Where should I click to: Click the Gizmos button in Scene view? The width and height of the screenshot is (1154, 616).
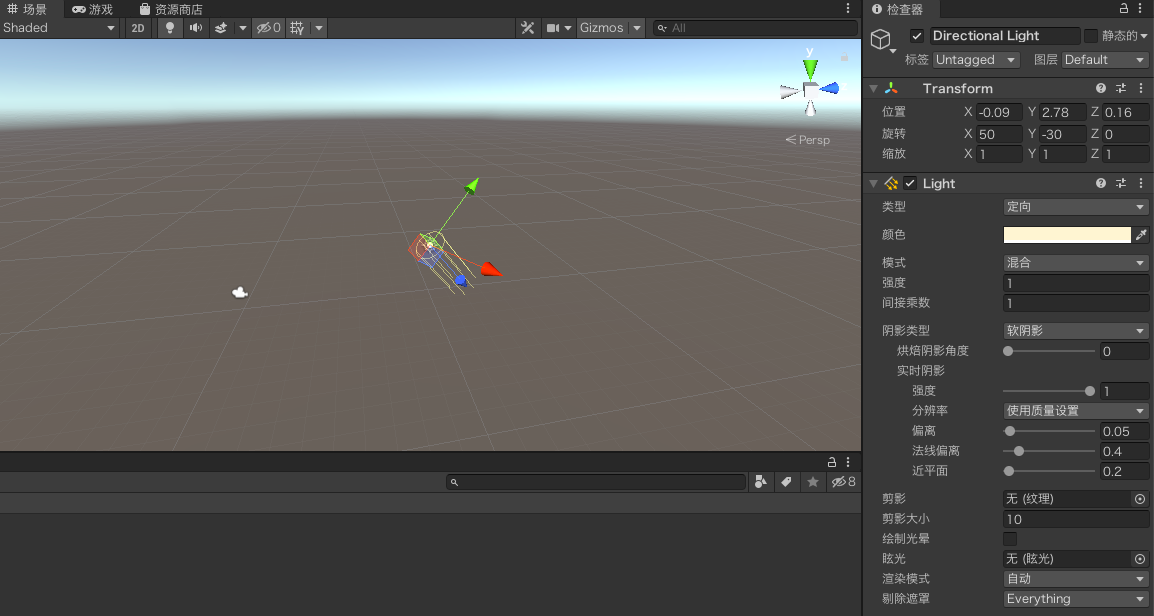[x=603, y=28]
